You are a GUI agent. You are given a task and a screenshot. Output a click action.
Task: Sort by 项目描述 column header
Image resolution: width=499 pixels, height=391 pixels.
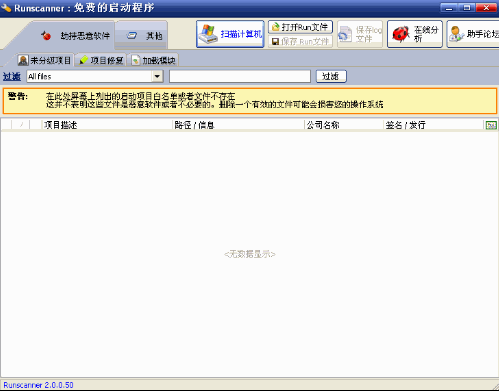[x=107, y=125]
